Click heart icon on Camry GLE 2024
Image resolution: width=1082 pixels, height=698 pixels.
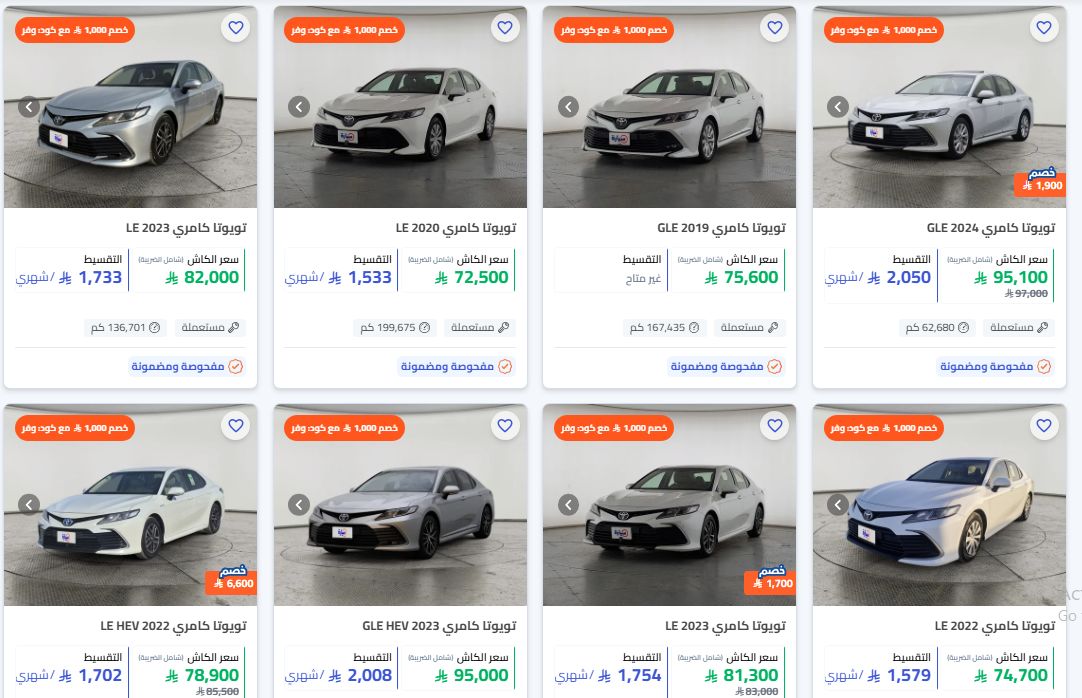[1044, 28]
